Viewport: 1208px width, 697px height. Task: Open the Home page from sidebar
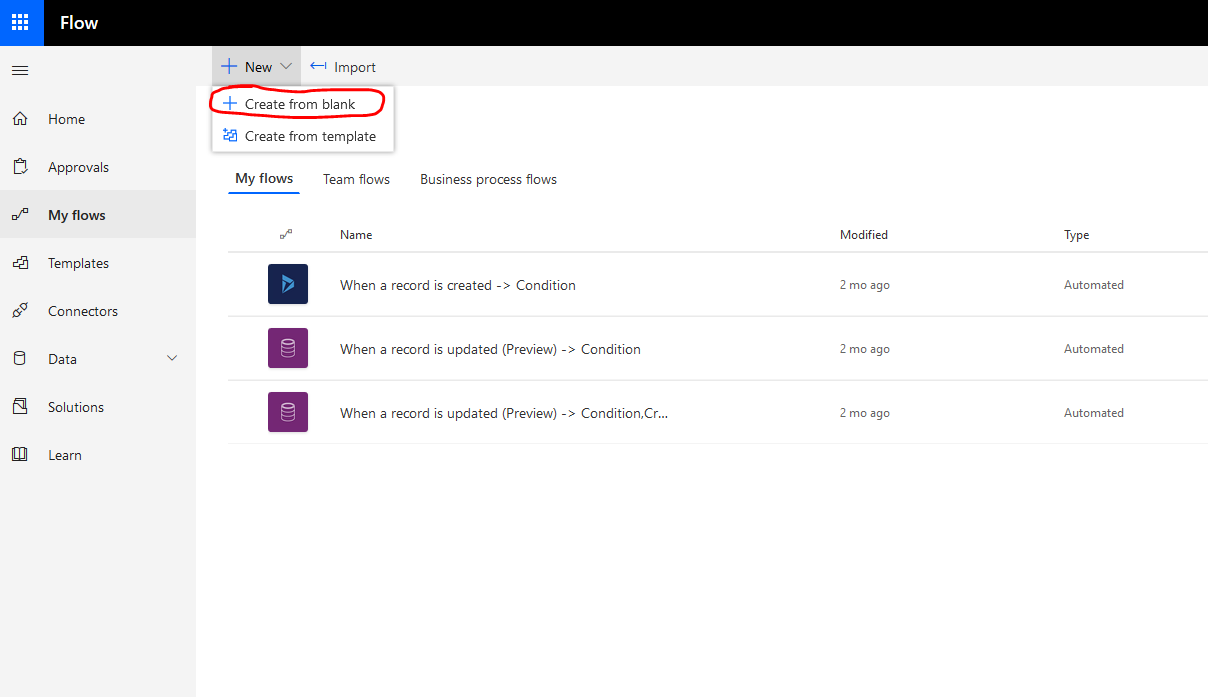click(x=66, y=118)
